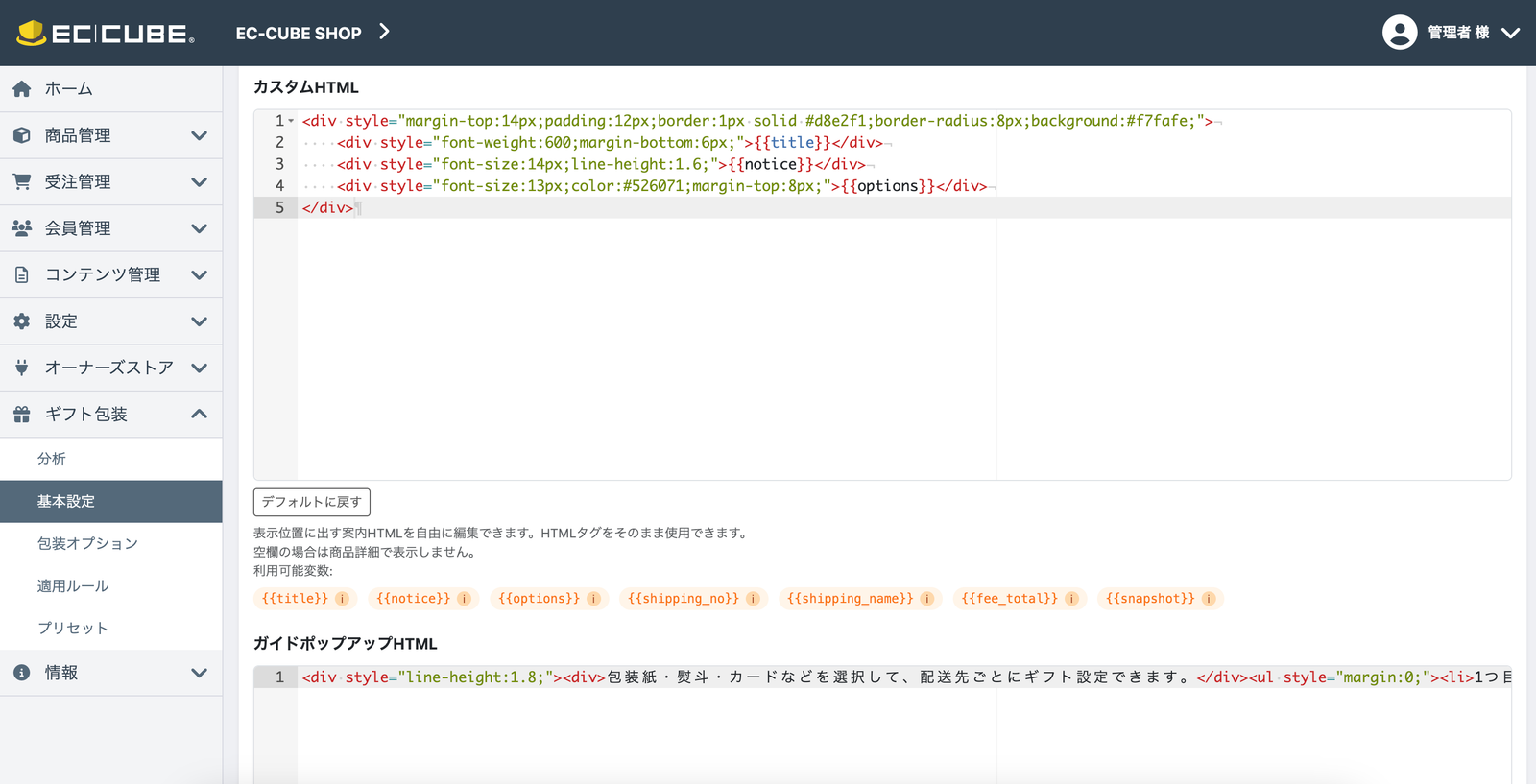The image size is (1536, 784).
Task: Click info icon next to {{title}} variable
Action: (x=342, y=599)
